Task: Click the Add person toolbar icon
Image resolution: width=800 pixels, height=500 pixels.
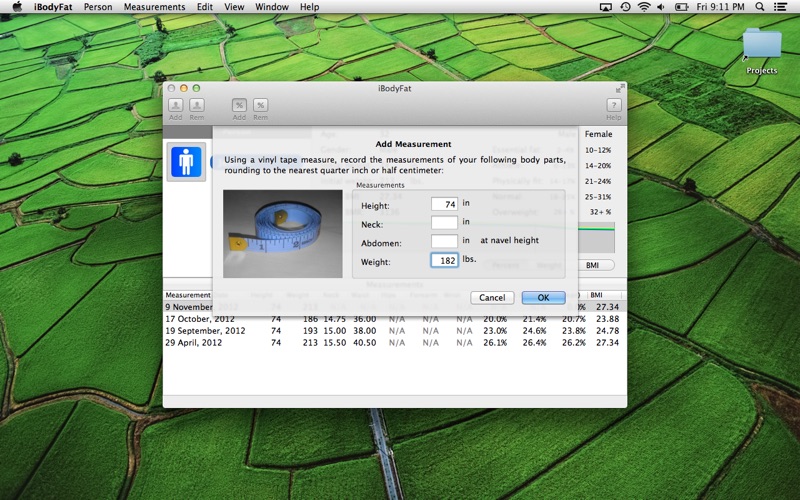Action: click(176, 105)
